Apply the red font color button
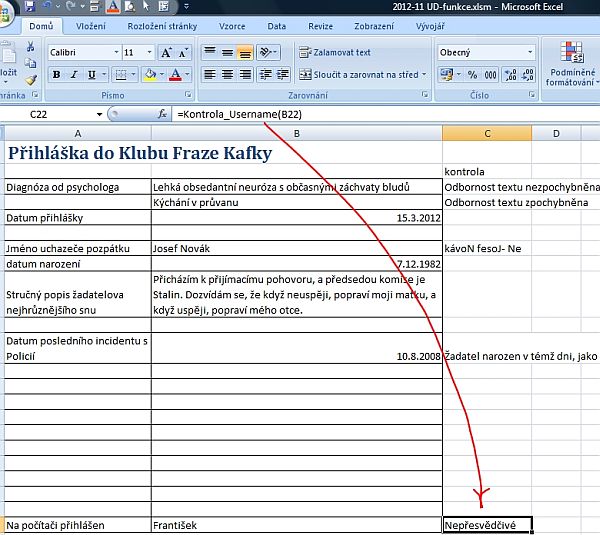The height and width of the screenshot is (535, 600). point(175,74)
